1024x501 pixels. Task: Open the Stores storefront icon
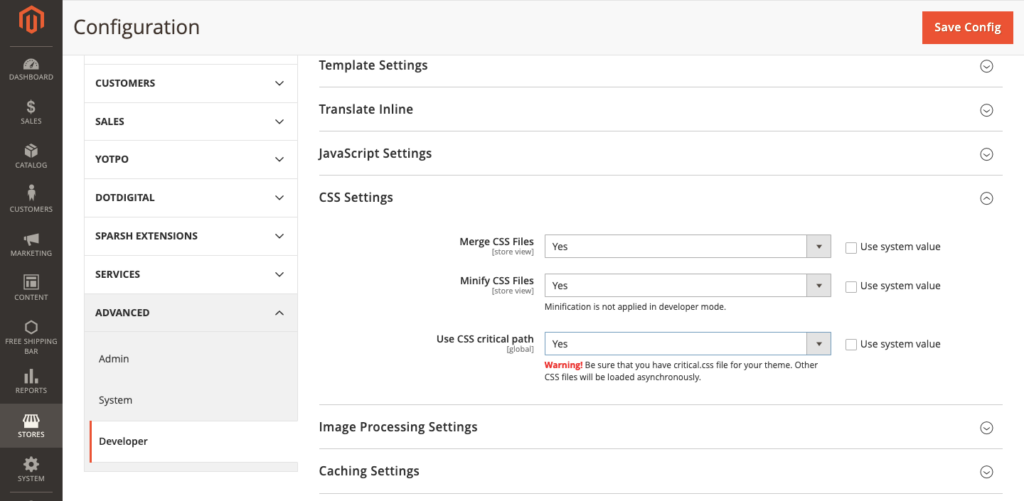point(31,420)
